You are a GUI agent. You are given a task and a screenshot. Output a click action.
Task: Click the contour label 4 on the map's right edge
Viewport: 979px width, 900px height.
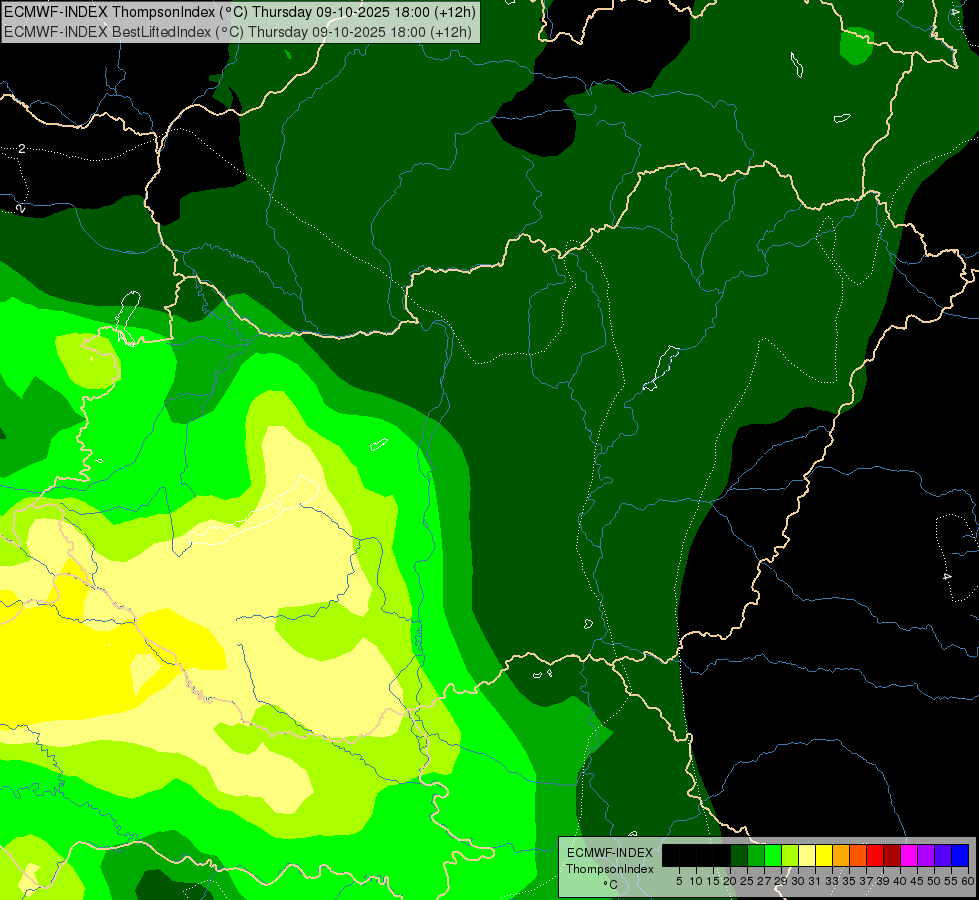(x=946, y=577)
